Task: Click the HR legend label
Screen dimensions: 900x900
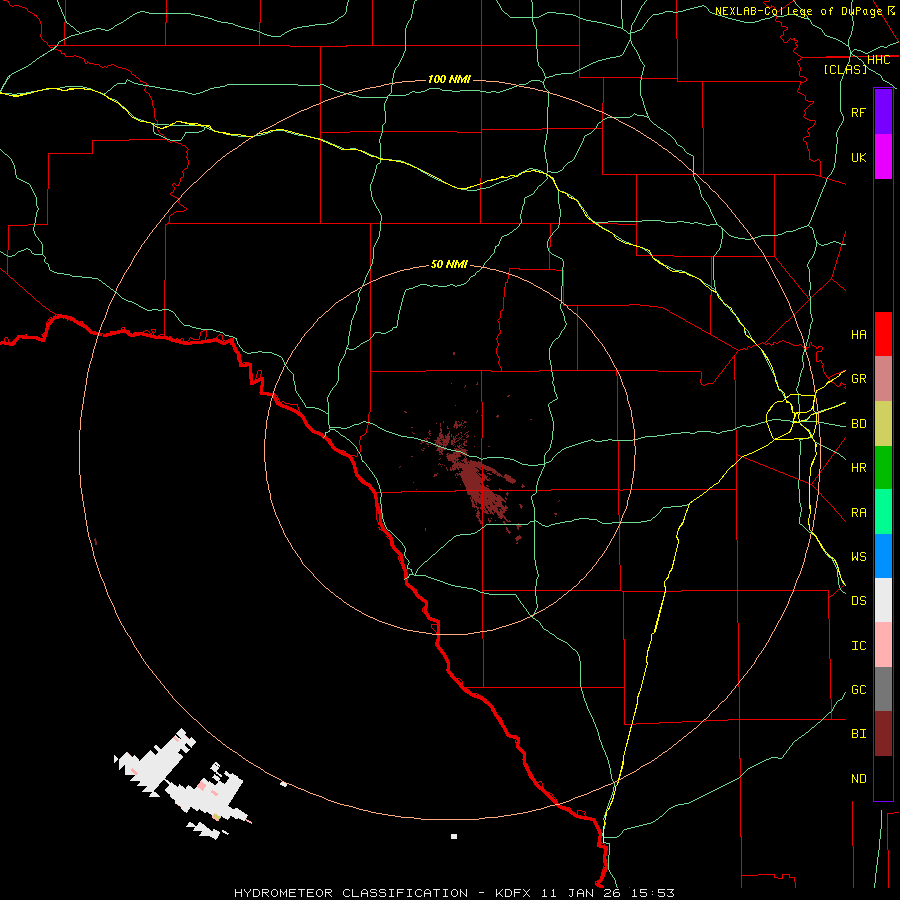Action: 858,468
